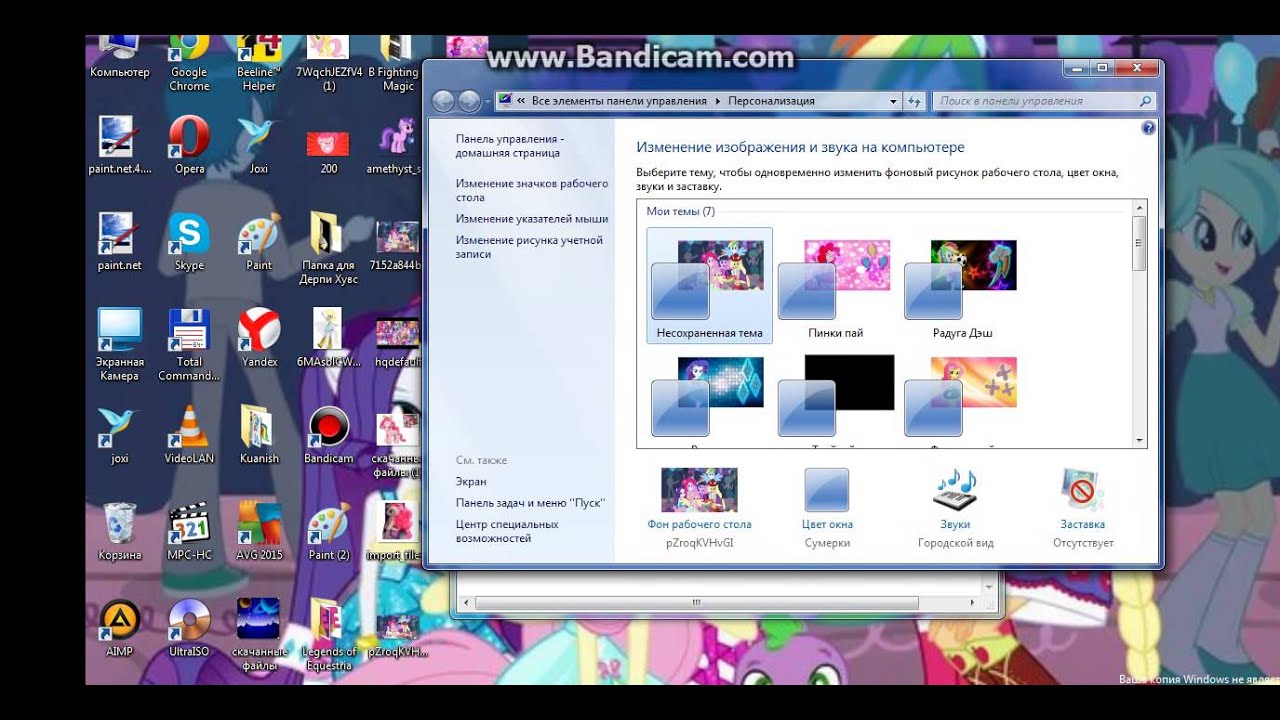Click themes list scroll up arrow
This screenshot has height=720, width=1280.
tap(1139, 207)
